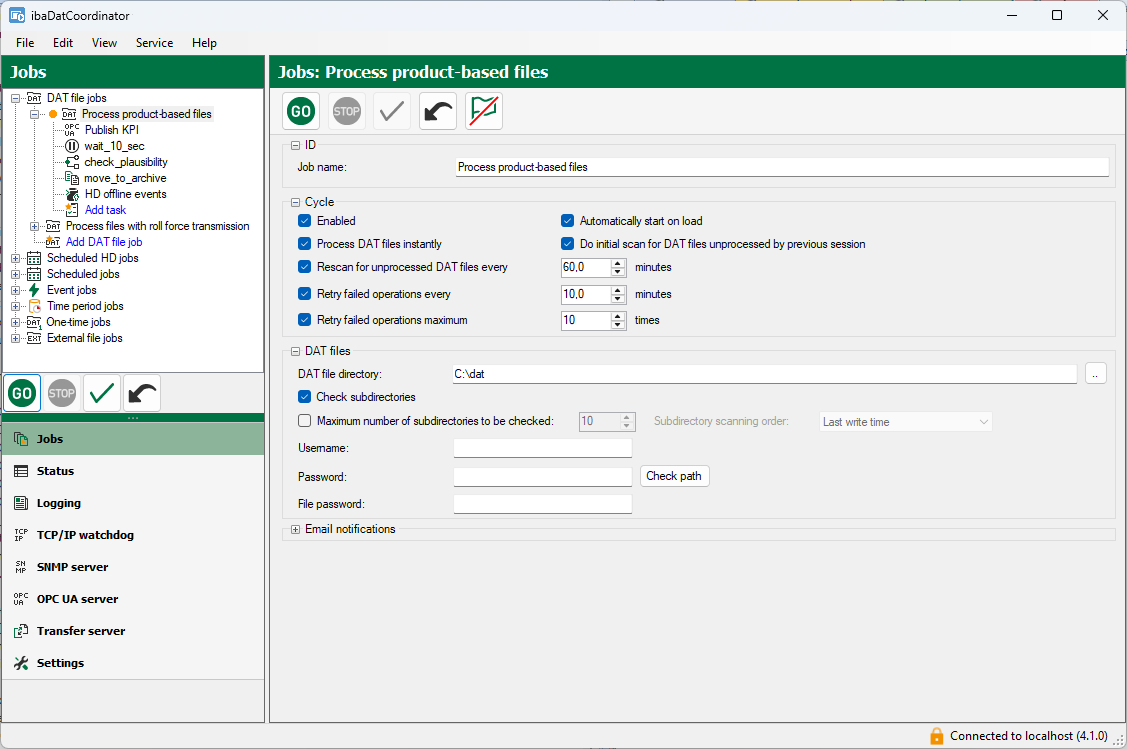1127x749 pixels.
Task: Expand the Email notifications section
Action: tap(295, 530)
